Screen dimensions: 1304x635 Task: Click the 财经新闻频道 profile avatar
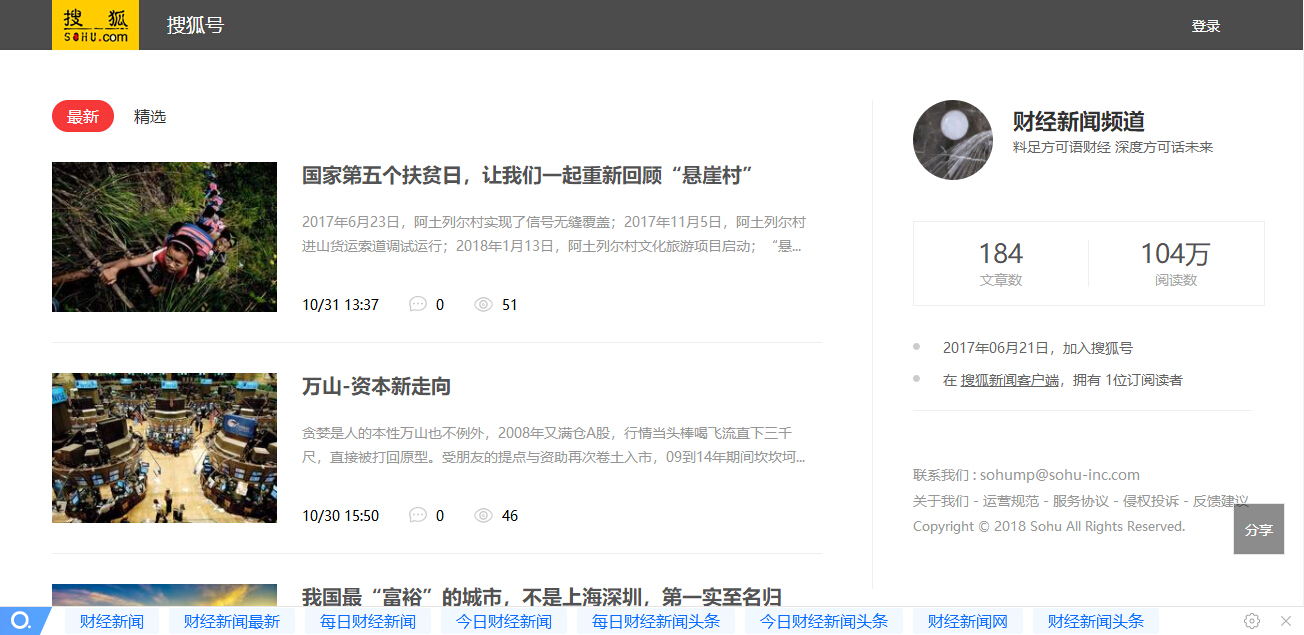(953, 140)
